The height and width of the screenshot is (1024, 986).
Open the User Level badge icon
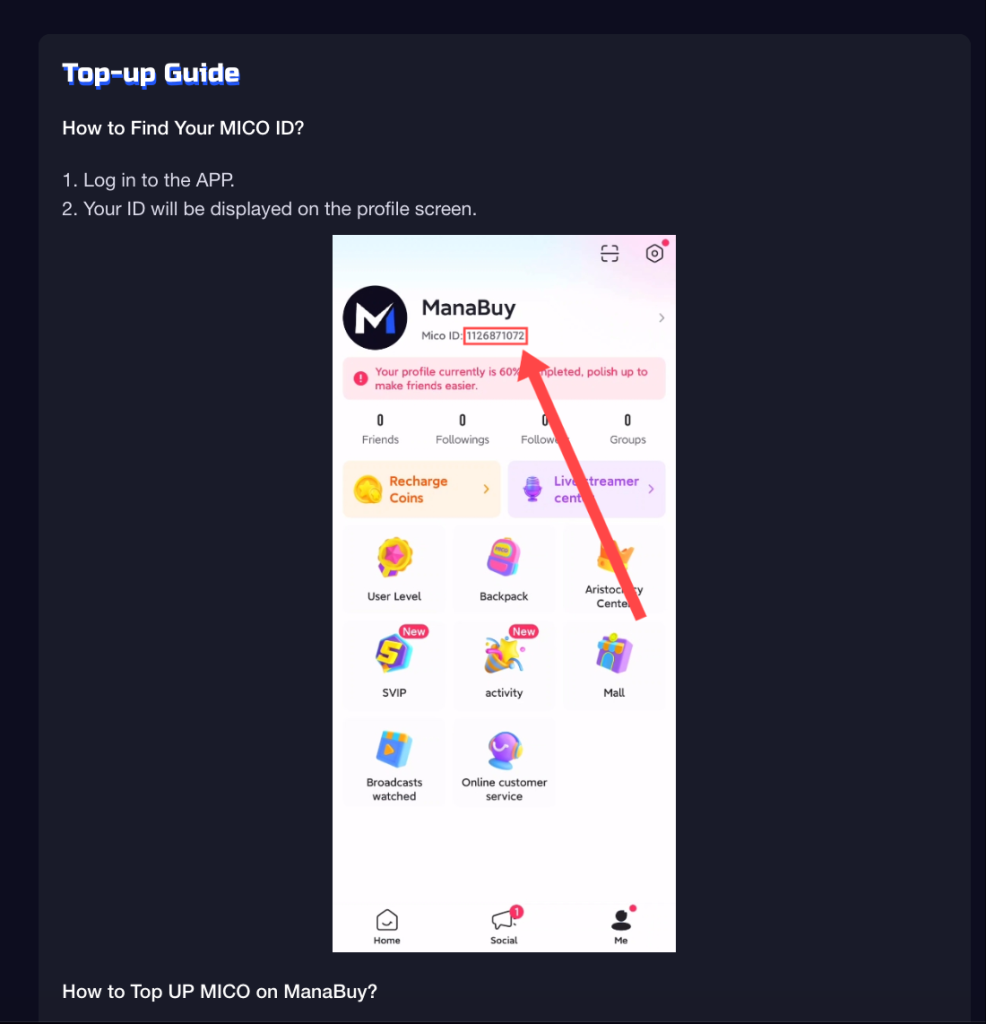394,557
